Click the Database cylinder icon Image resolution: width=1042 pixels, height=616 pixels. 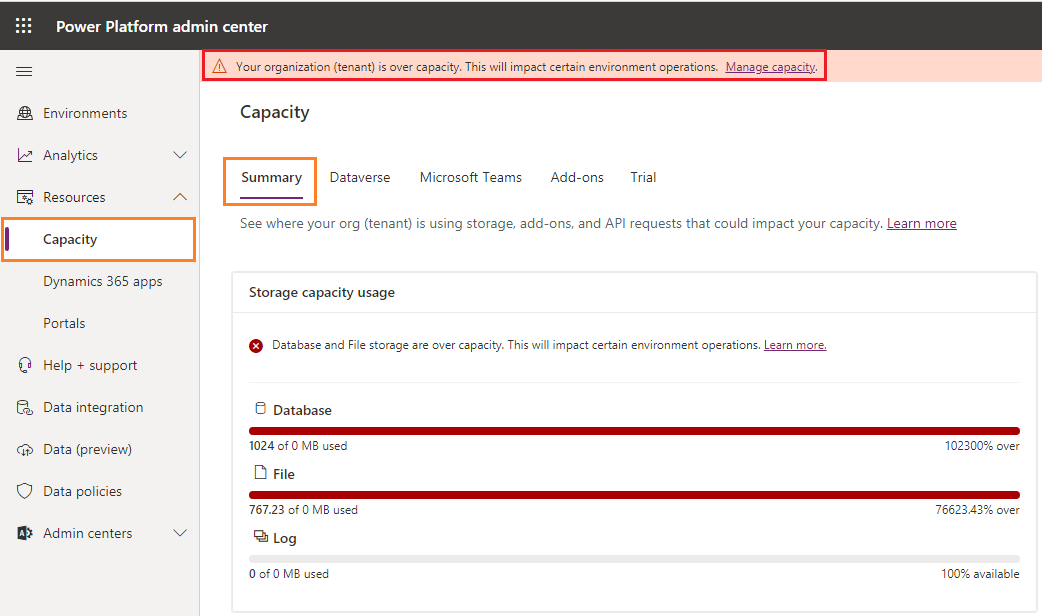pos(260,408)
